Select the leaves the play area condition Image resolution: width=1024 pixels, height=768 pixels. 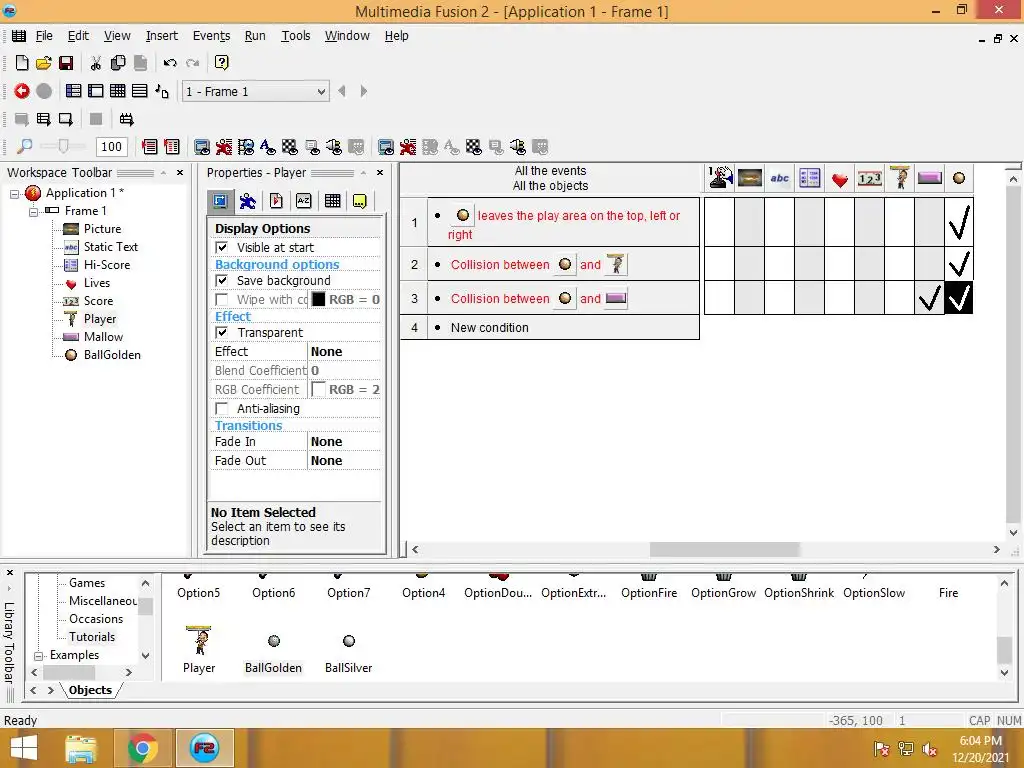[564, 224]
